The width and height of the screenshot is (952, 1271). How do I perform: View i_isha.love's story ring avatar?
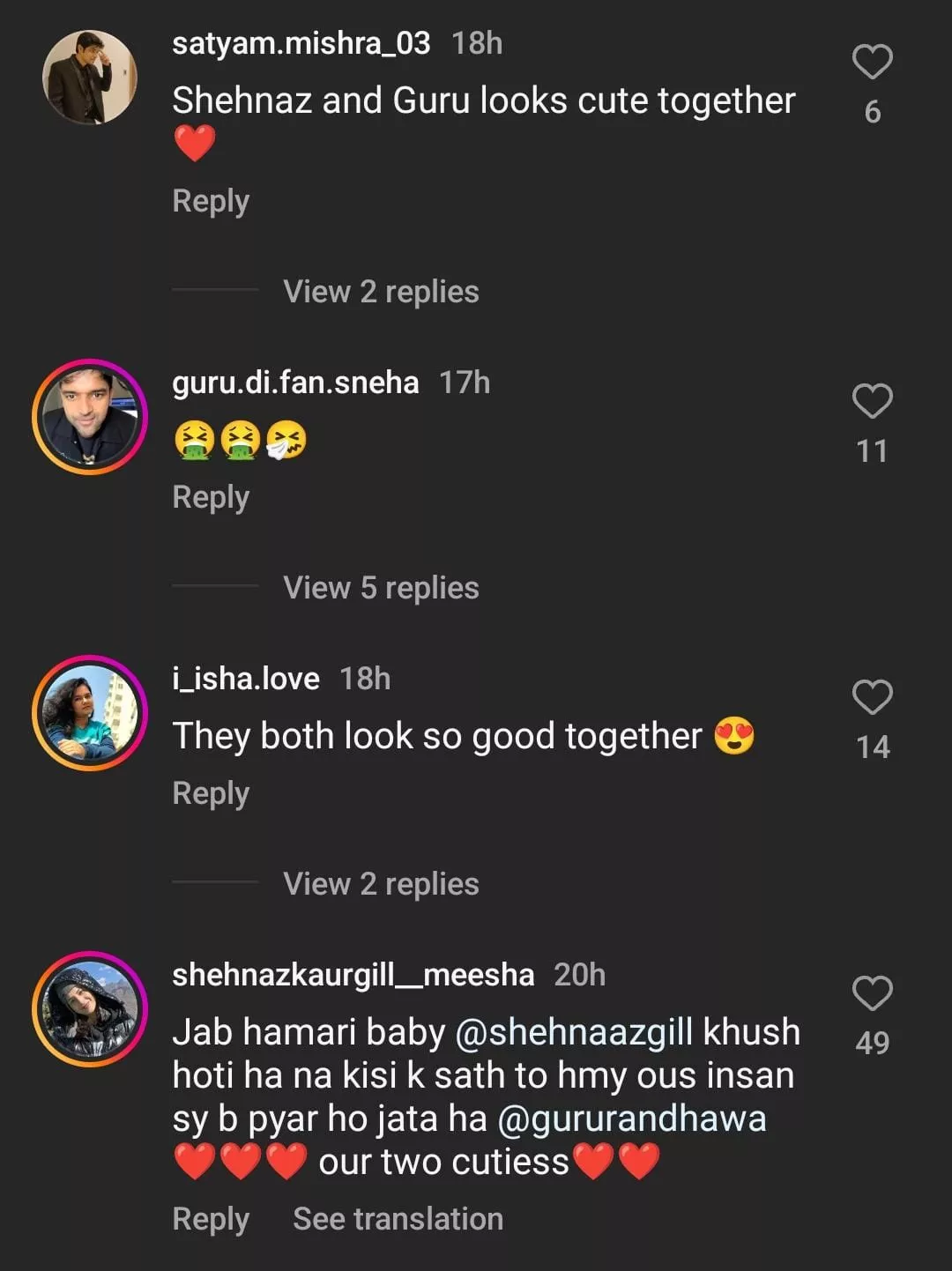(90, 713)
